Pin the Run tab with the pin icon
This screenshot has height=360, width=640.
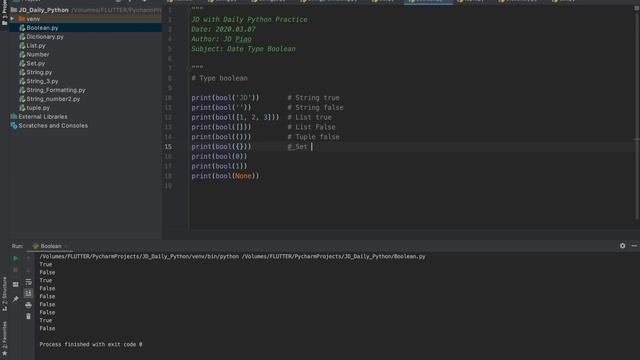point(16,299)
